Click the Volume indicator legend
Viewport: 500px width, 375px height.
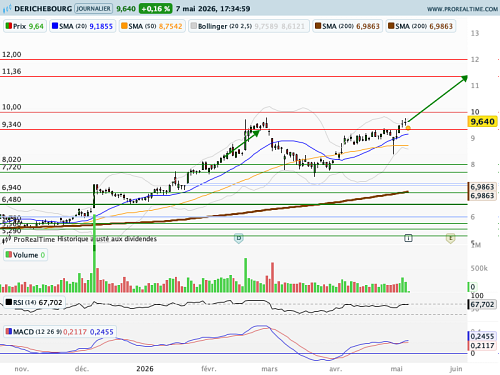[25, 255]
